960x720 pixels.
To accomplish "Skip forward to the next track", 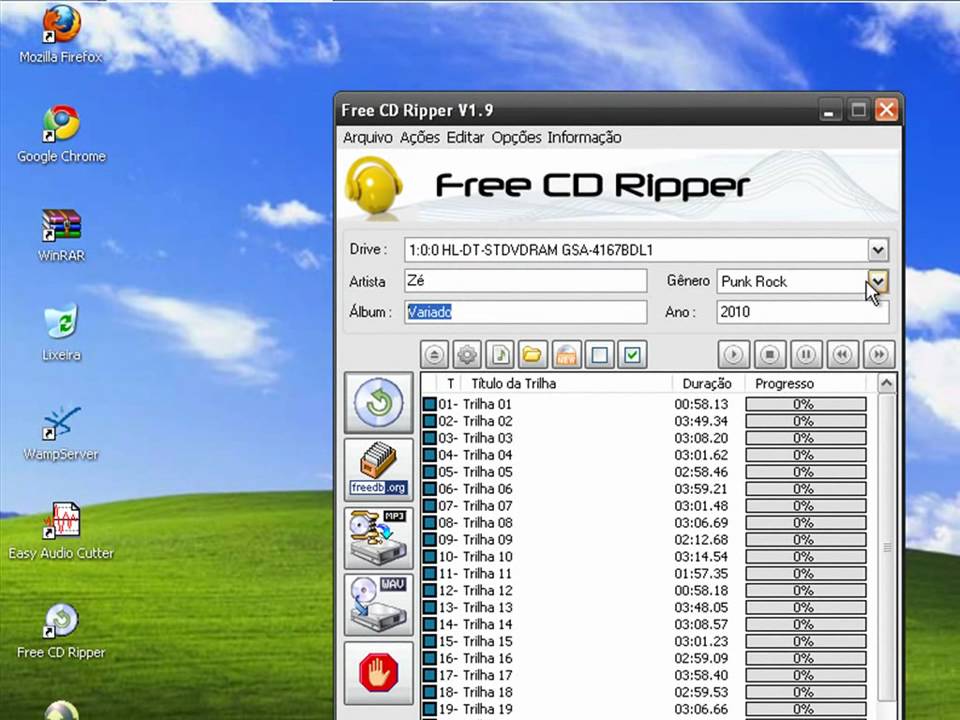I will [x=879, y=354].
